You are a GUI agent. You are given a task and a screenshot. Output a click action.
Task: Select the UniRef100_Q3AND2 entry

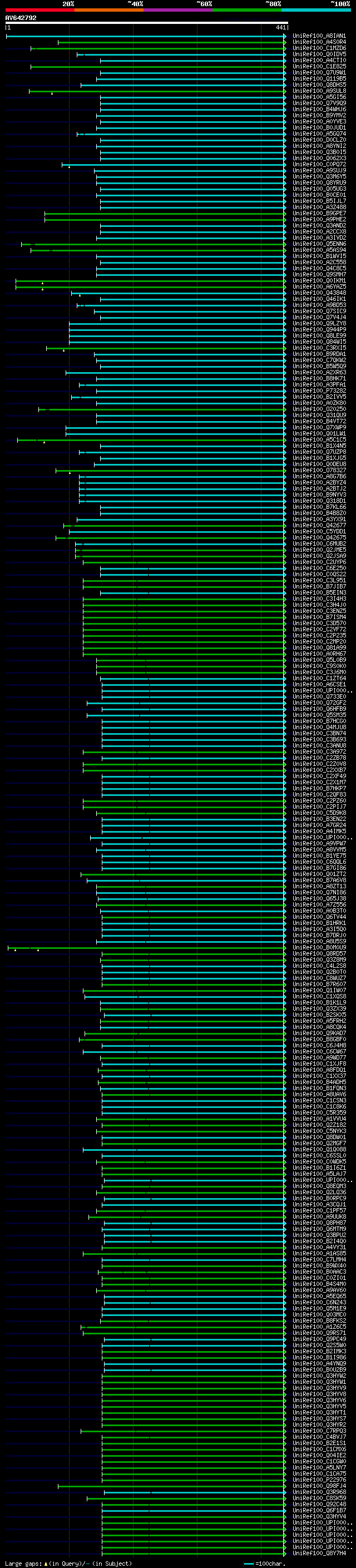coord(319,225)
